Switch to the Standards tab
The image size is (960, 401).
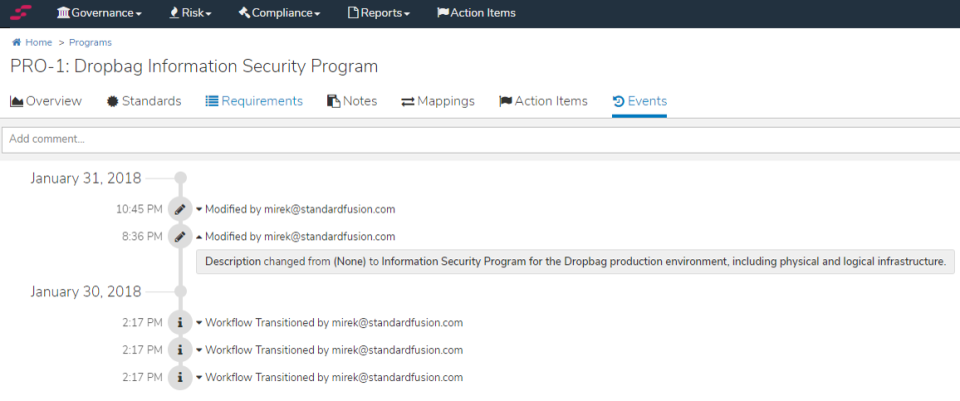(x=144, y=101)
